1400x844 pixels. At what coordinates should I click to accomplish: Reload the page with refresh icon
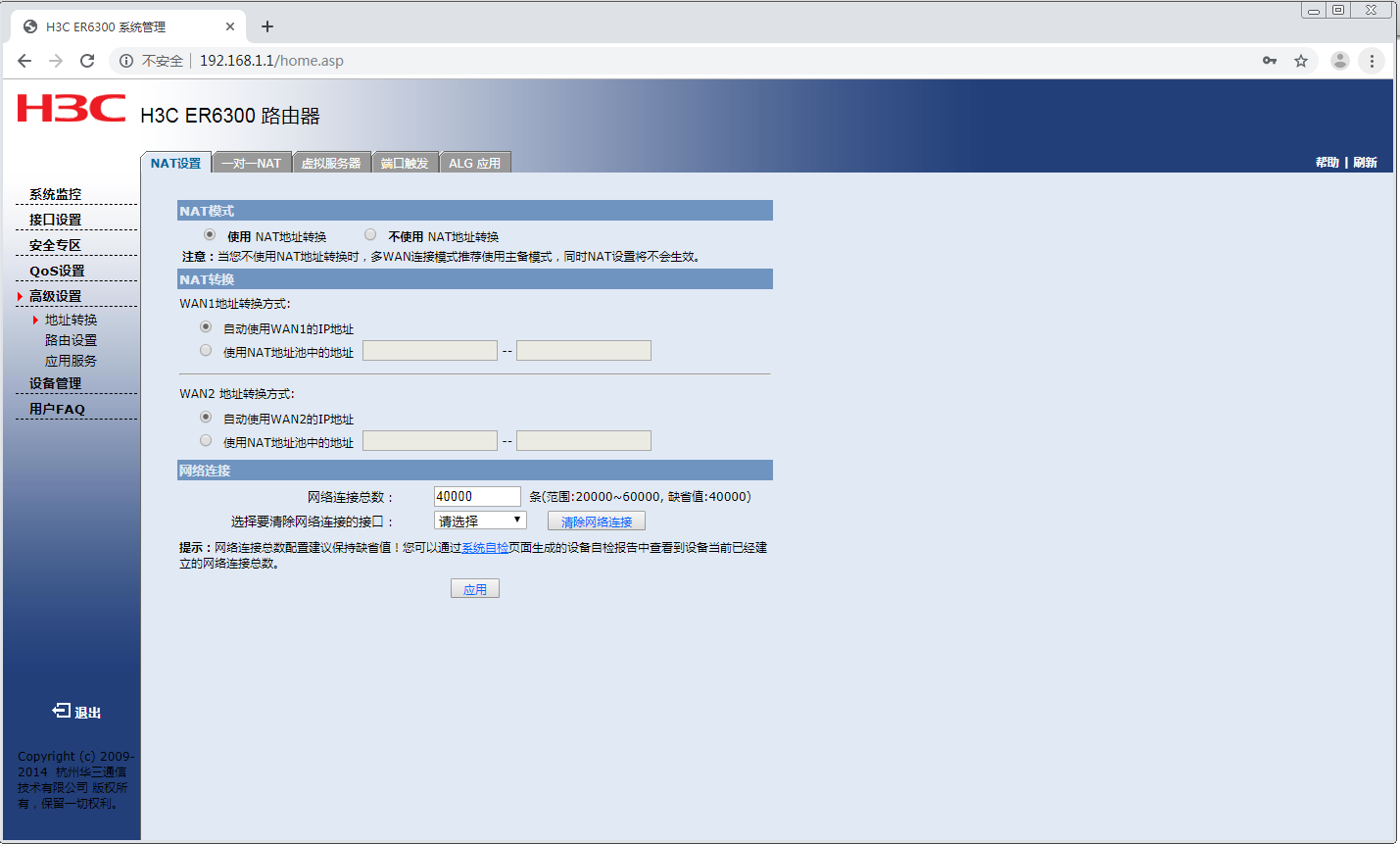(x=87, y=61)
